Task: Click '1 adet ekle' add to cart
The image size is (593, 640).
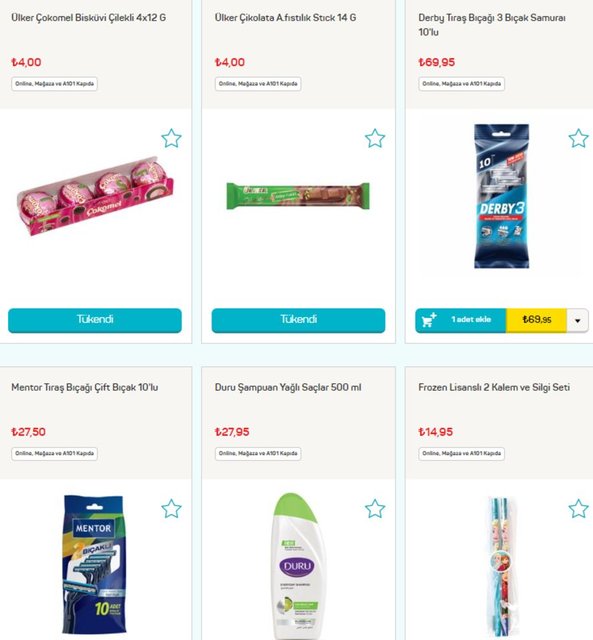Action: click(x=471, y=320)
